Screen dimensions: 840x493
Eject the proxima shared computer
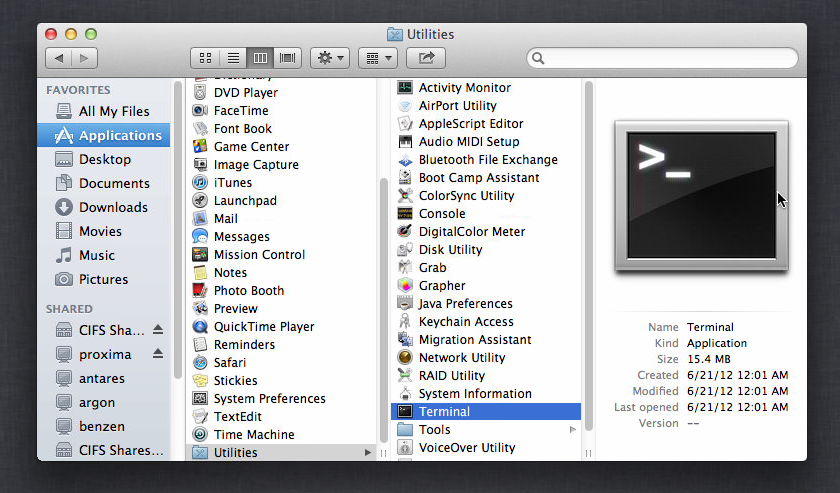tap(158, 354)
